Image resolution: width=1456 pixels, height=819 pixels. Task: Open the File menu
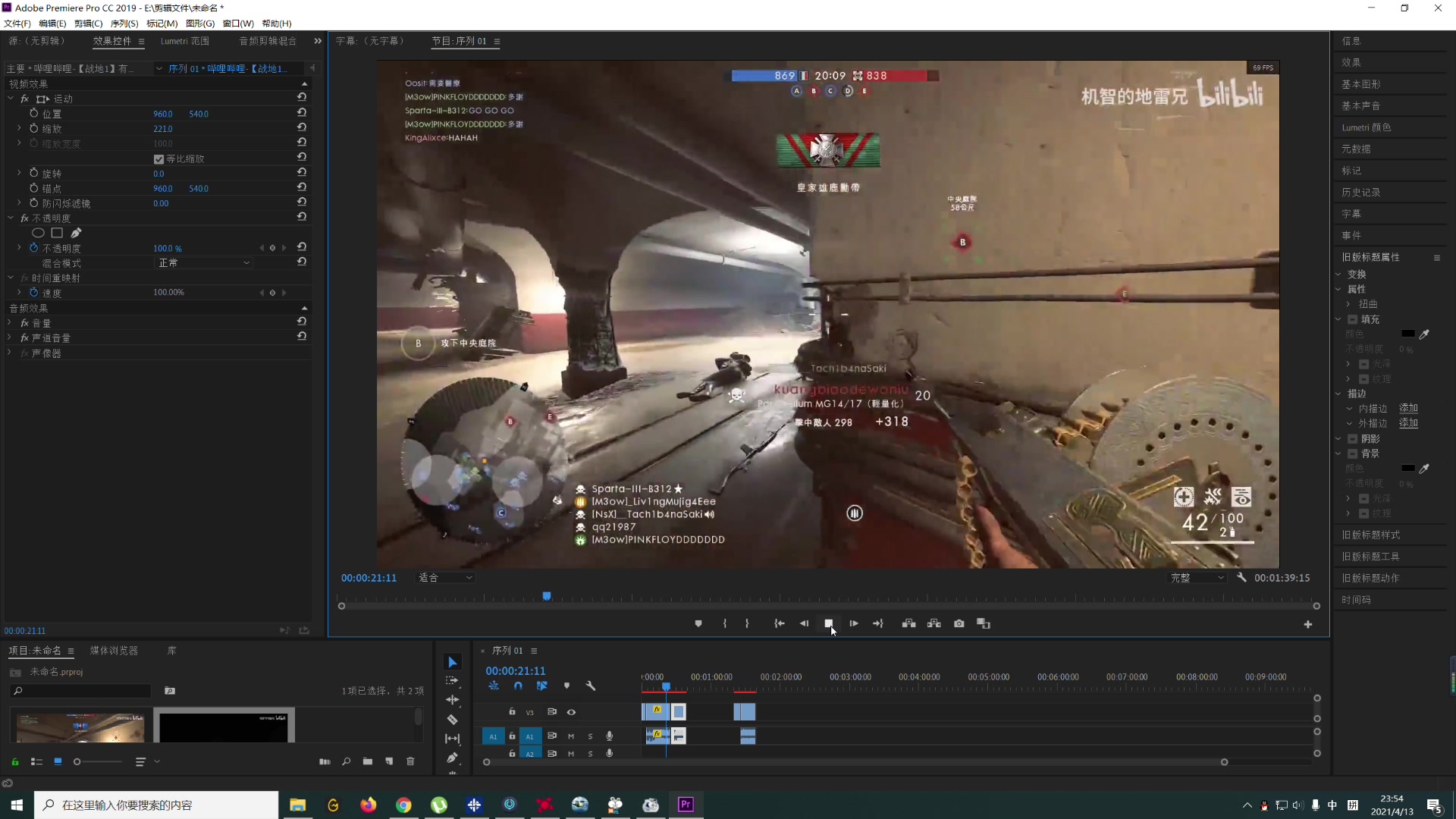click(17, 24)
